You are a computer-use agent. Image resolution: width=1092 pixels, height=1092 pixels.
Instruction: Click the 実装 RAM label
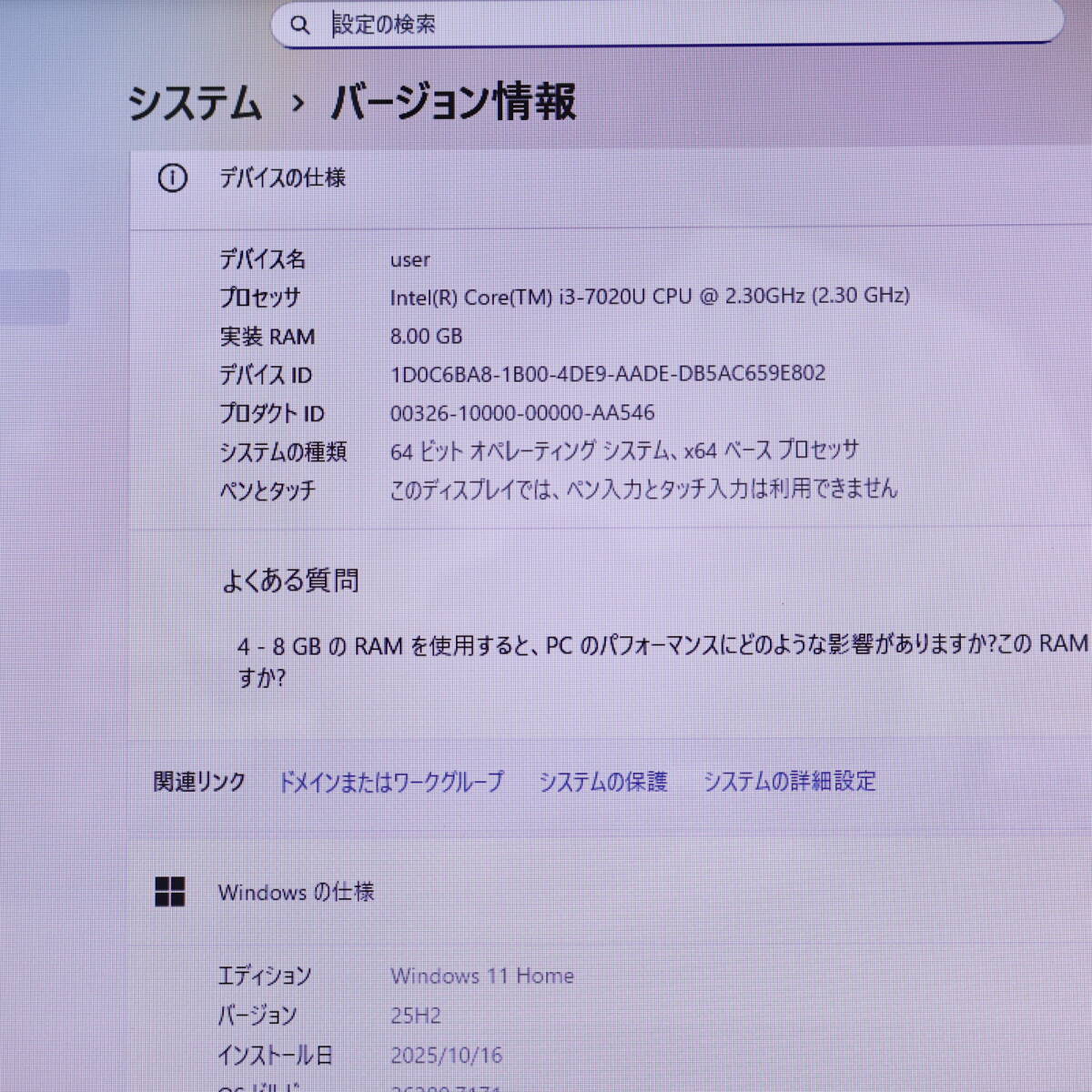point(267,337)
